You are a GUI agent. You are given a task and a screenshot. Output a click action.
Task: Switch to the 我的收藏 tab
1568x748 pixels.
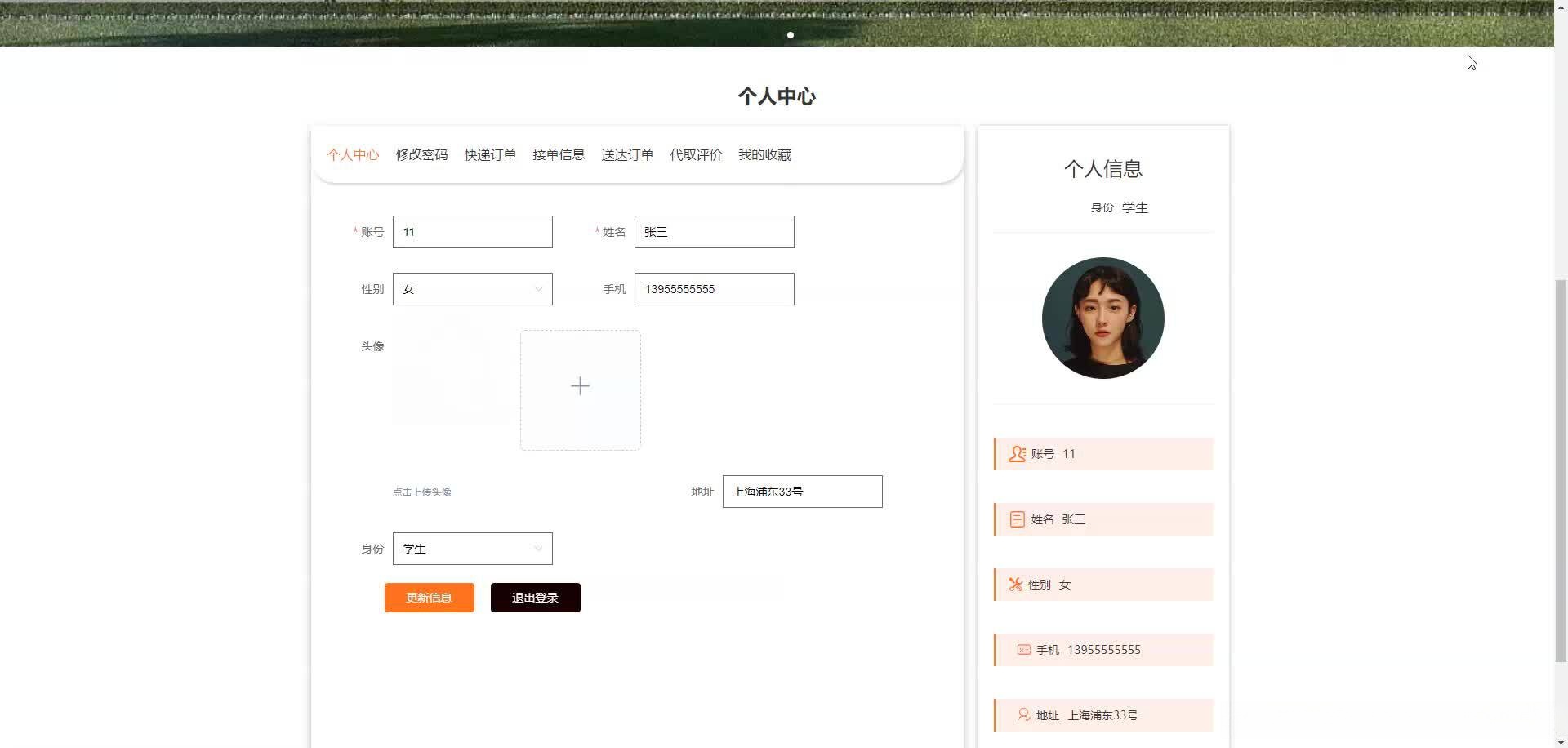764,154
